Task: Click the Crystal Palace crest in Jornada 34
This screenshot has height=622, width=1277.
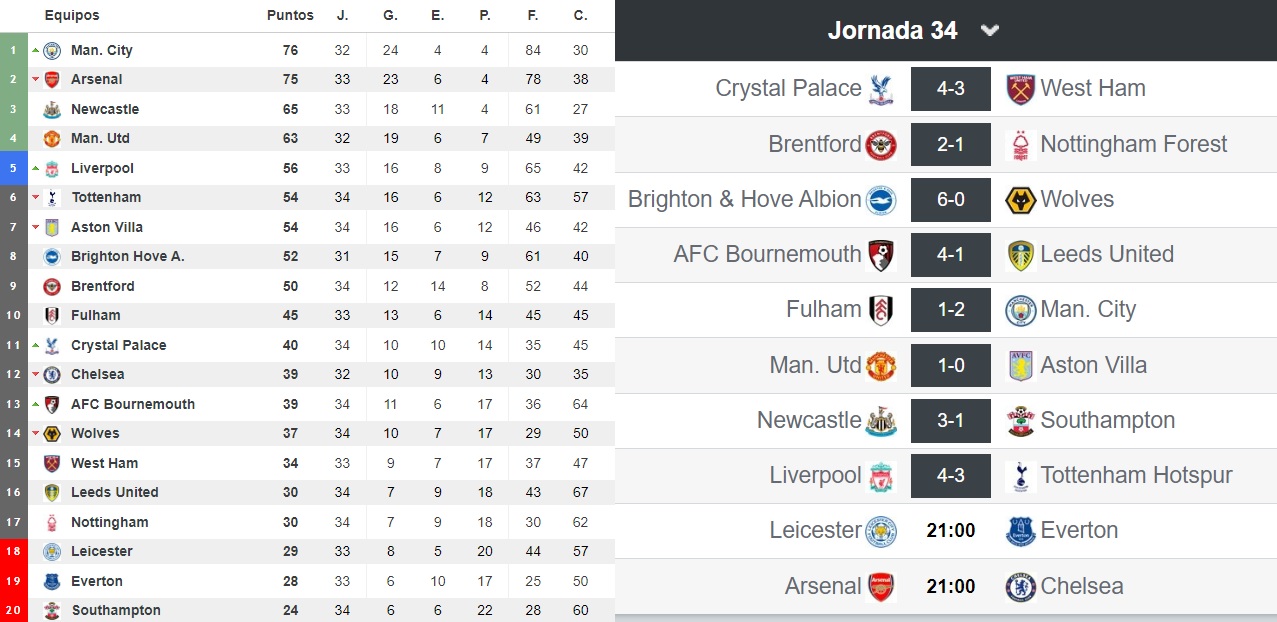Action: click(881, 89)
